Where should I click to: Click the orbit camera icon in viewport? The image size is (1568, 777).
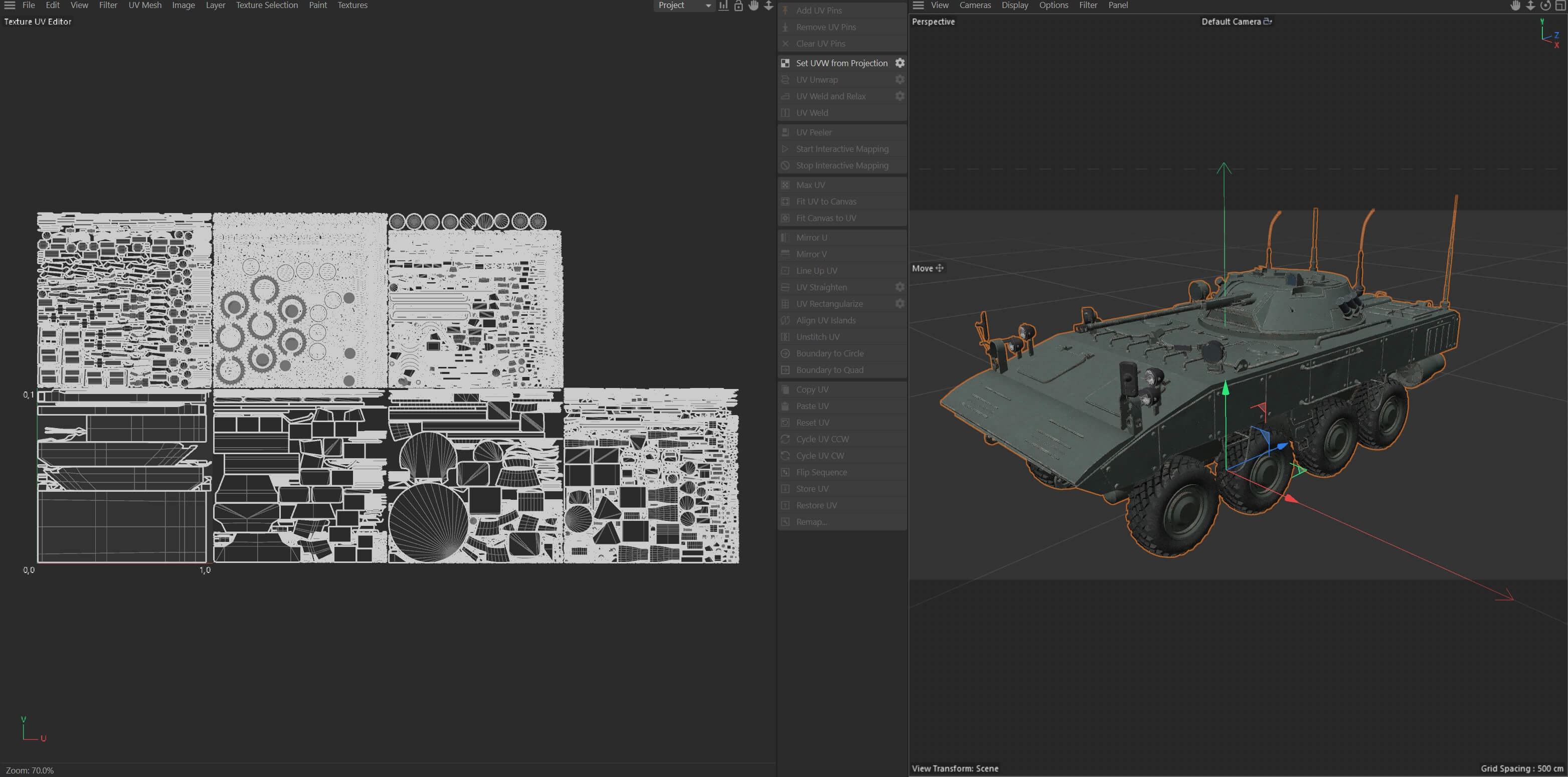pos(1545,6)
